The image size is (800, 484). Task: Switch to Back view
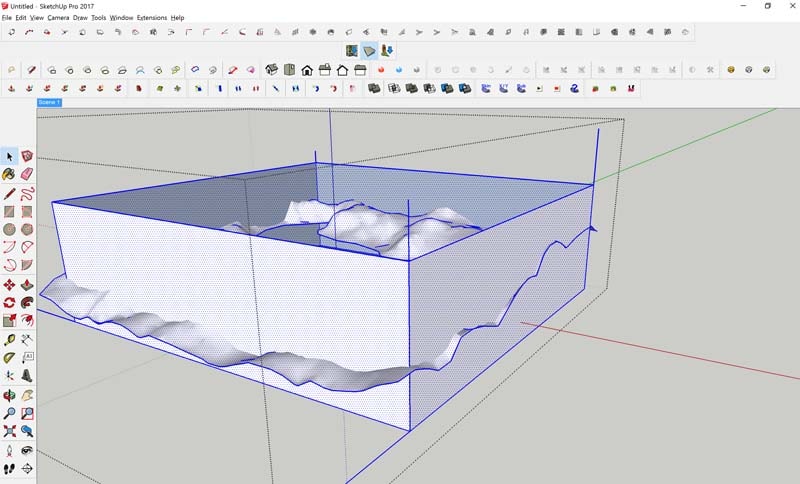pos(342,70)
